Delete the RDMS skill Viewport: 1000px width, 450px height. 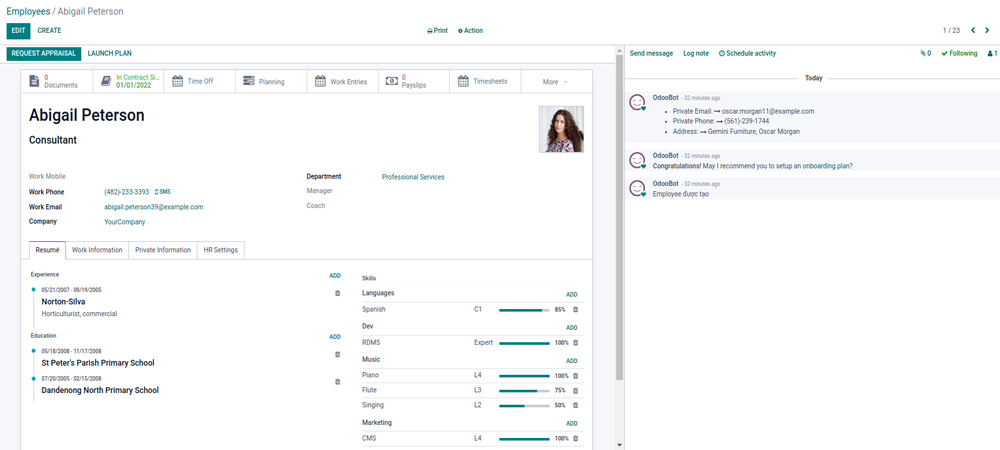[x=575, y=343]
